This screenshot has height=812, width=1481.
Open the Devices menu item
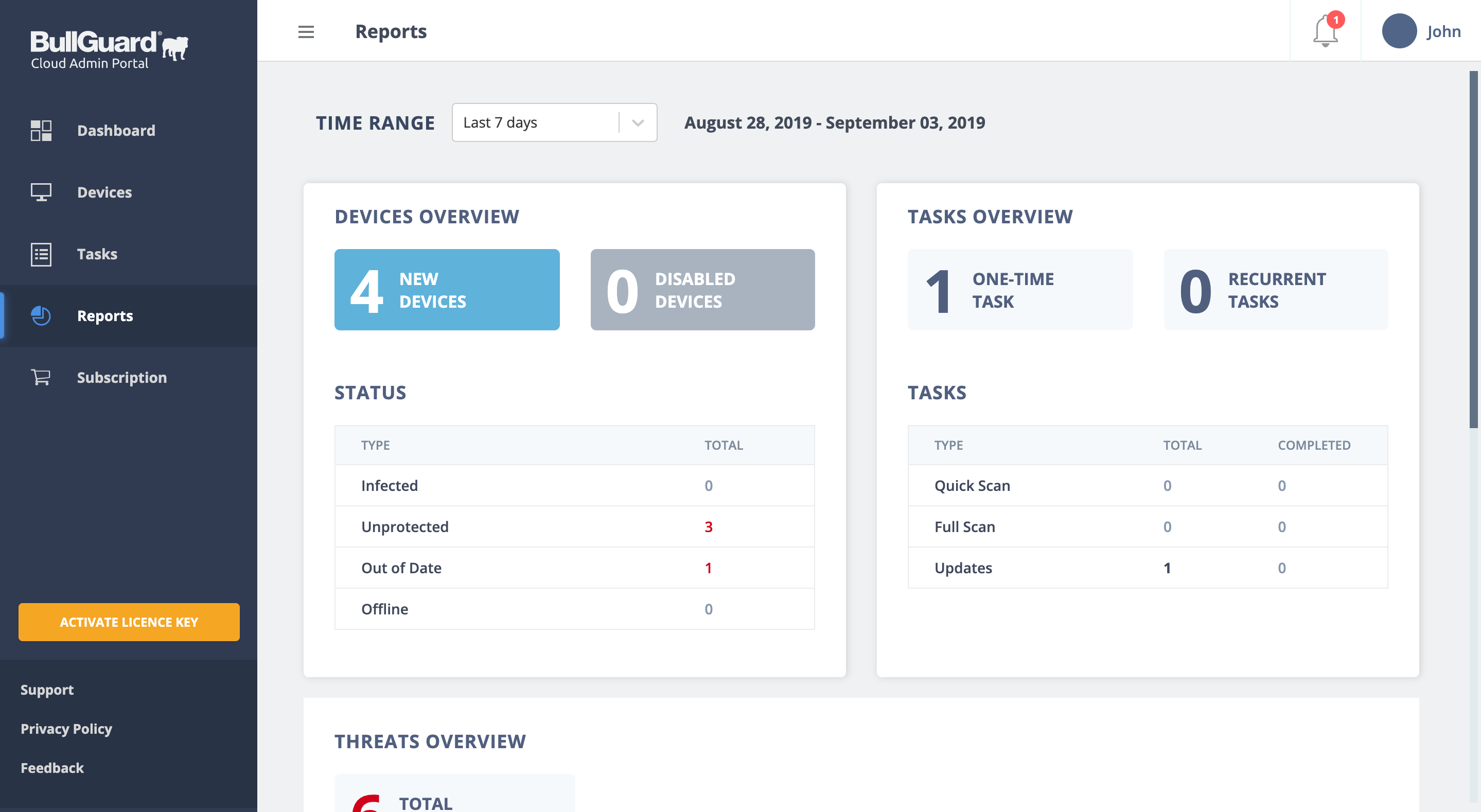pos(104,192)
